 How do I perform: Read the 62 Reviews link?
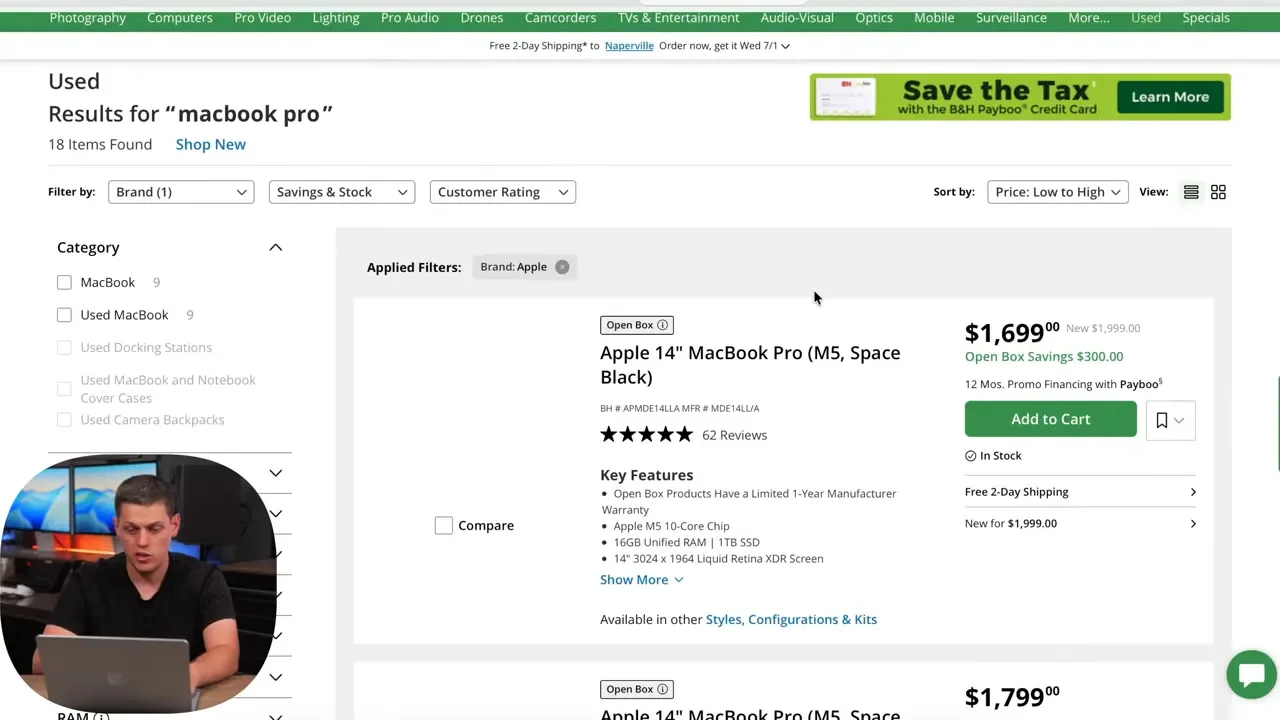(734, 435)
